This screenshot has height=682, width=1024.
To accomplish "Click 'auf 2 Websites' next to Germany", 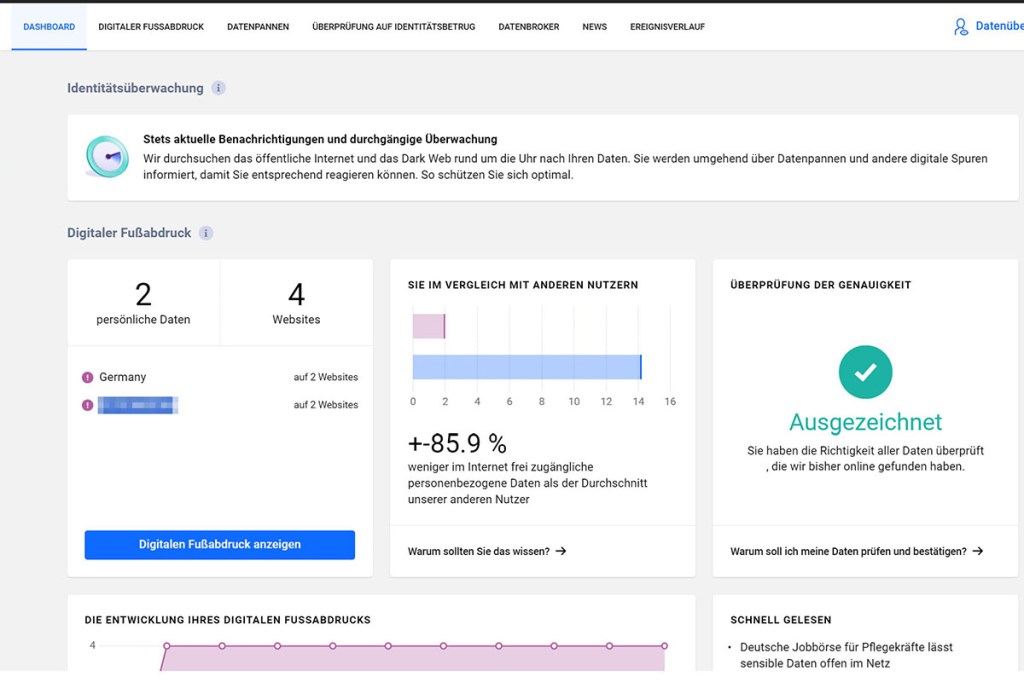I will click(326, 378).
